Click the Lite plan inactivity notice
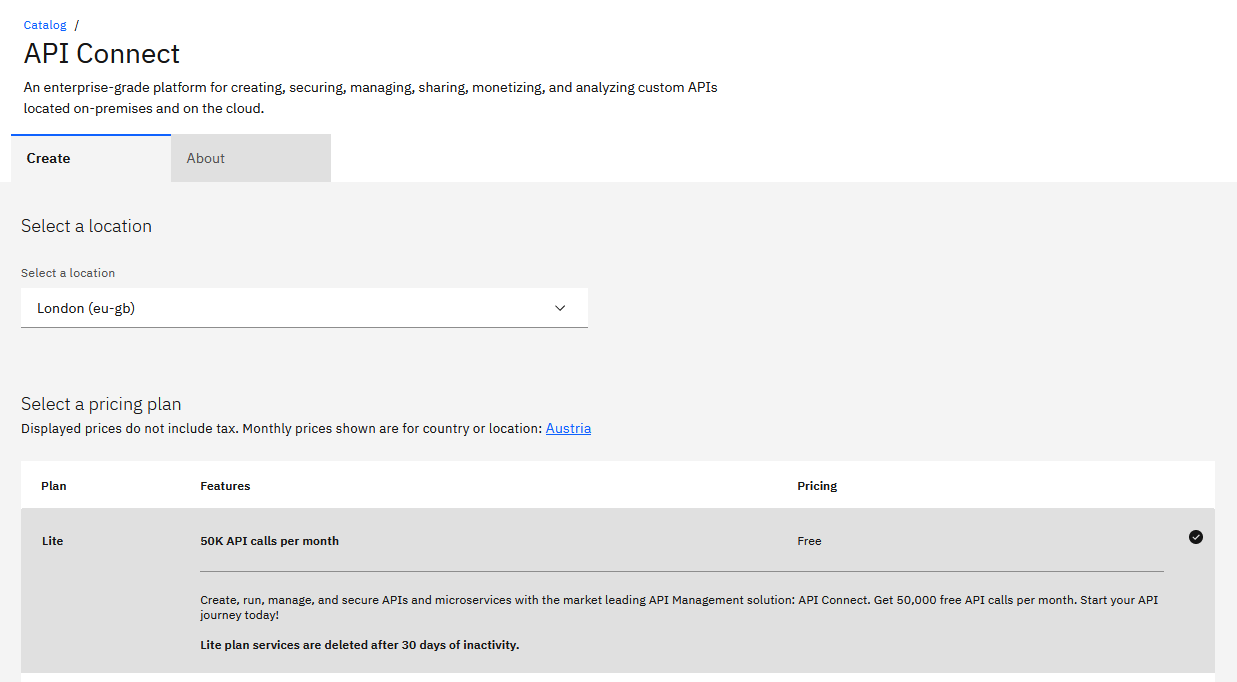The image size is (1237, 682). [x=360, y=645]
